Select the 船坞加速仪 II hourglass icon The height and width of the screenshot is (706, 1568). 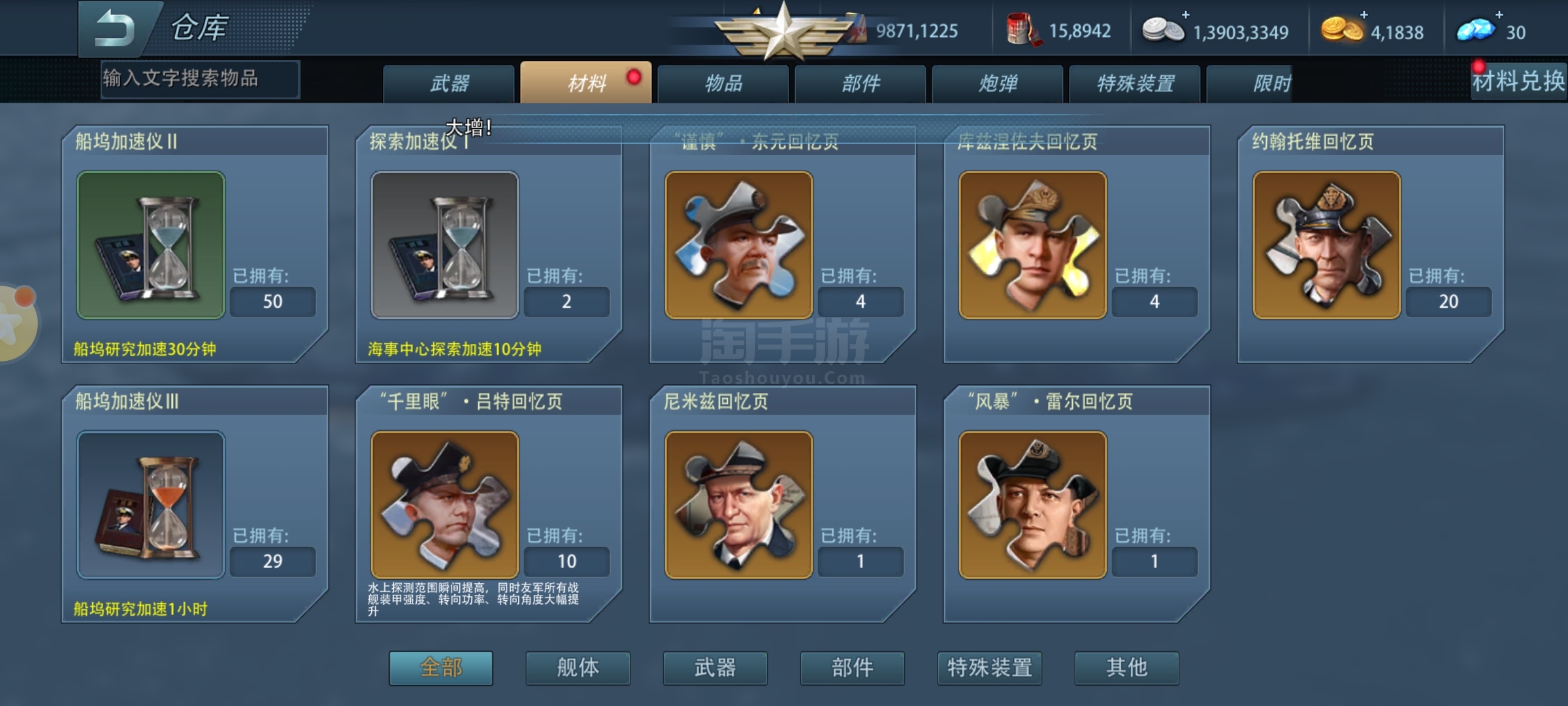[x=151, y=245]
